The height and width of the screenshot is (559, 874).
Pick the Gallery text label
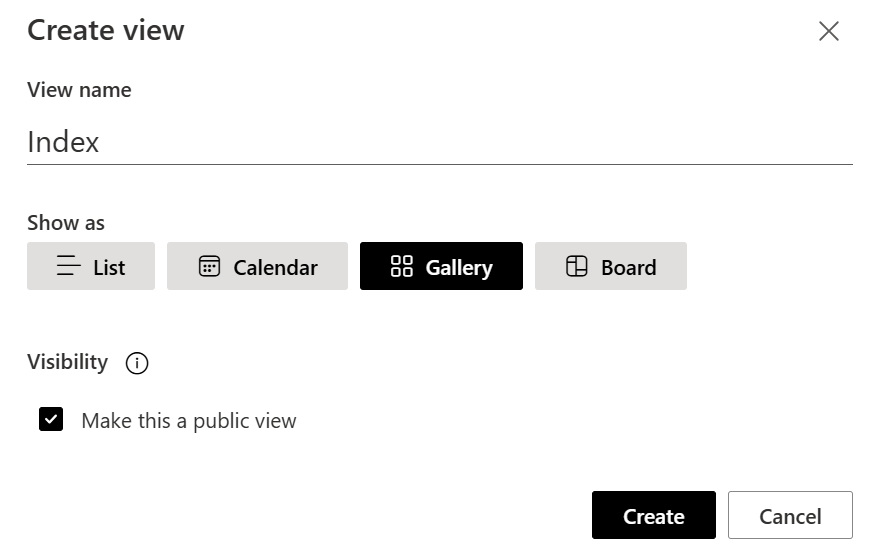[x=459, y=268]
